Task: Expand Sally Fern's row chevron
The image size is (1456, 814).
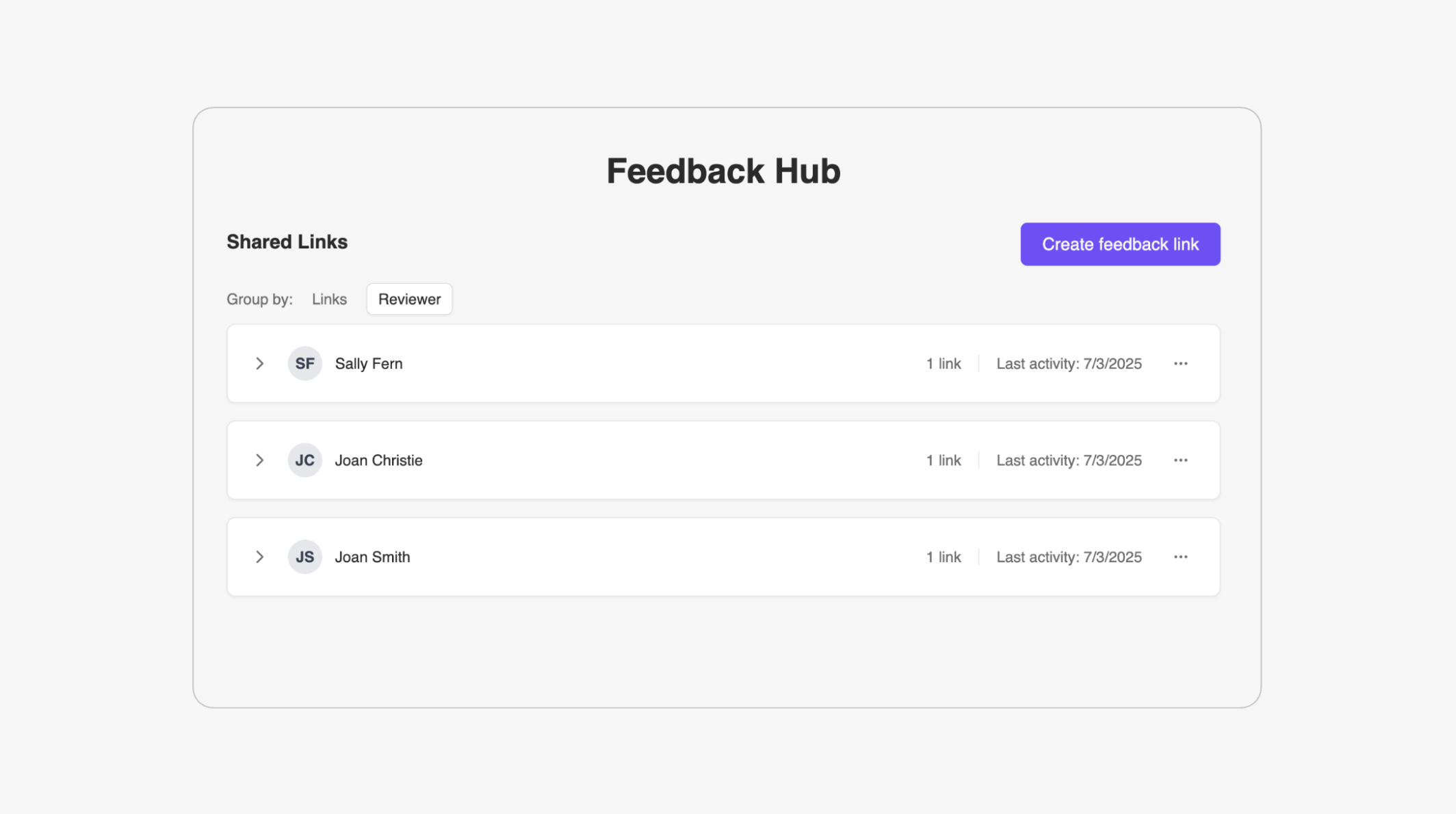Action: tap(259, 363)
